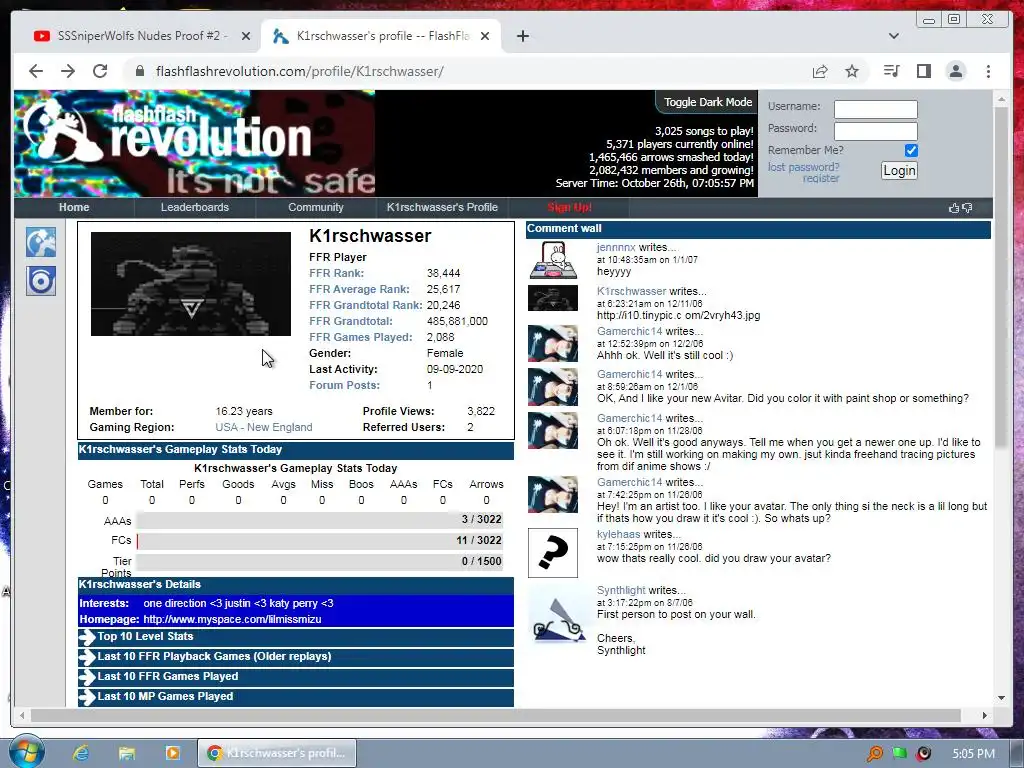Screen dimensions: 1024x768
Task: Click kylehaas's question mark avatar
Action: (x=552, y=553)
